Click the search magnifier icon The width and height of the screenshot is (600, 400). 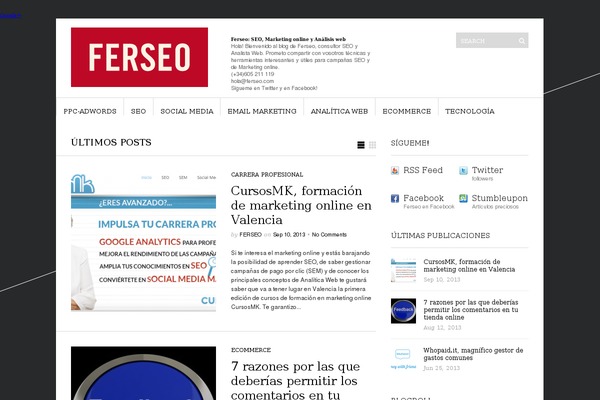pos(522,41)
